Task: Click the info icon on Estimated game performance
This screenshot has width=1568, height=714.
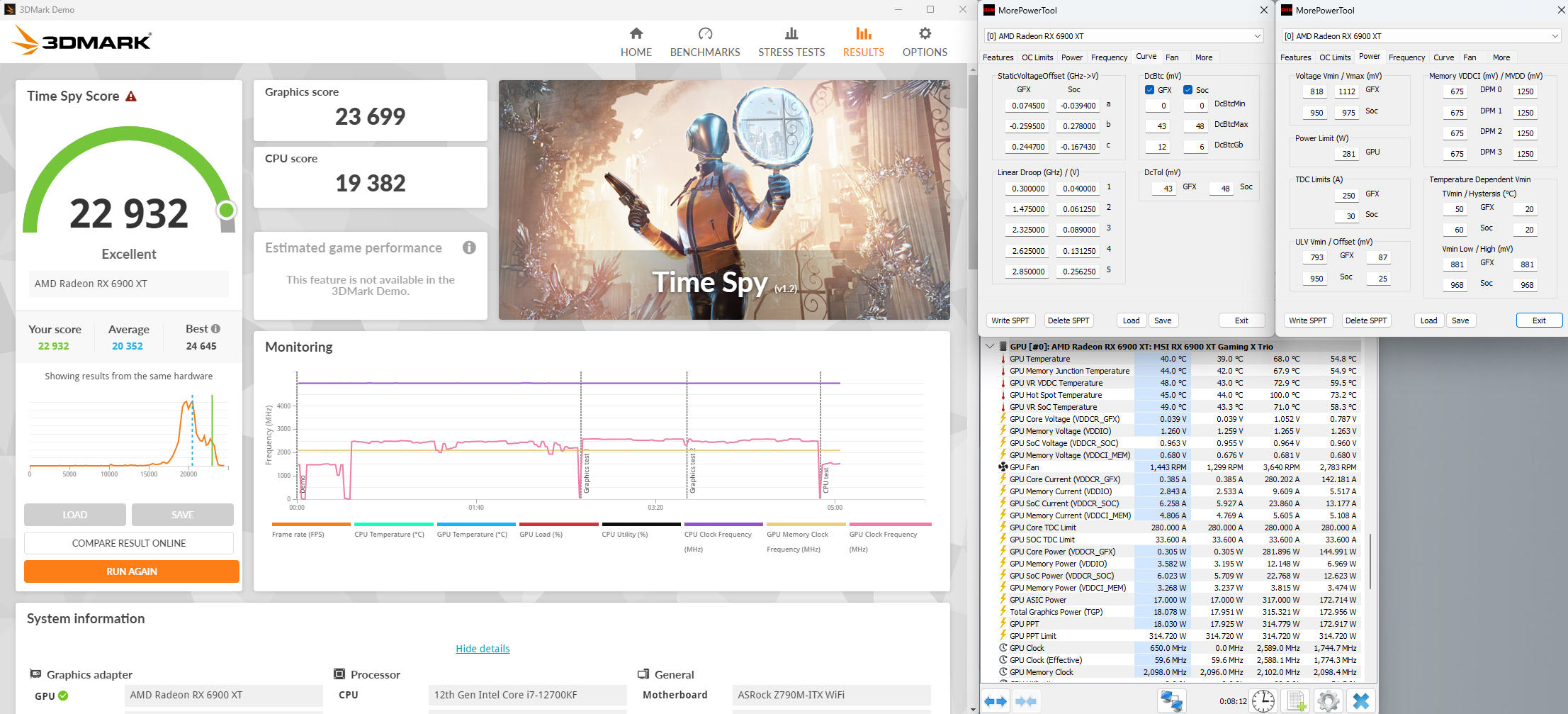Action: coord(469,247)
